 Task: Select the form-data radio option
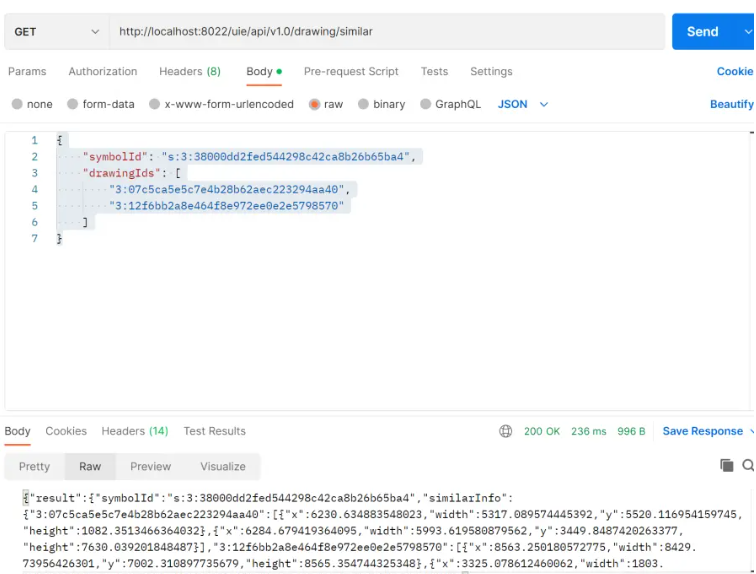tap(72, 104)
